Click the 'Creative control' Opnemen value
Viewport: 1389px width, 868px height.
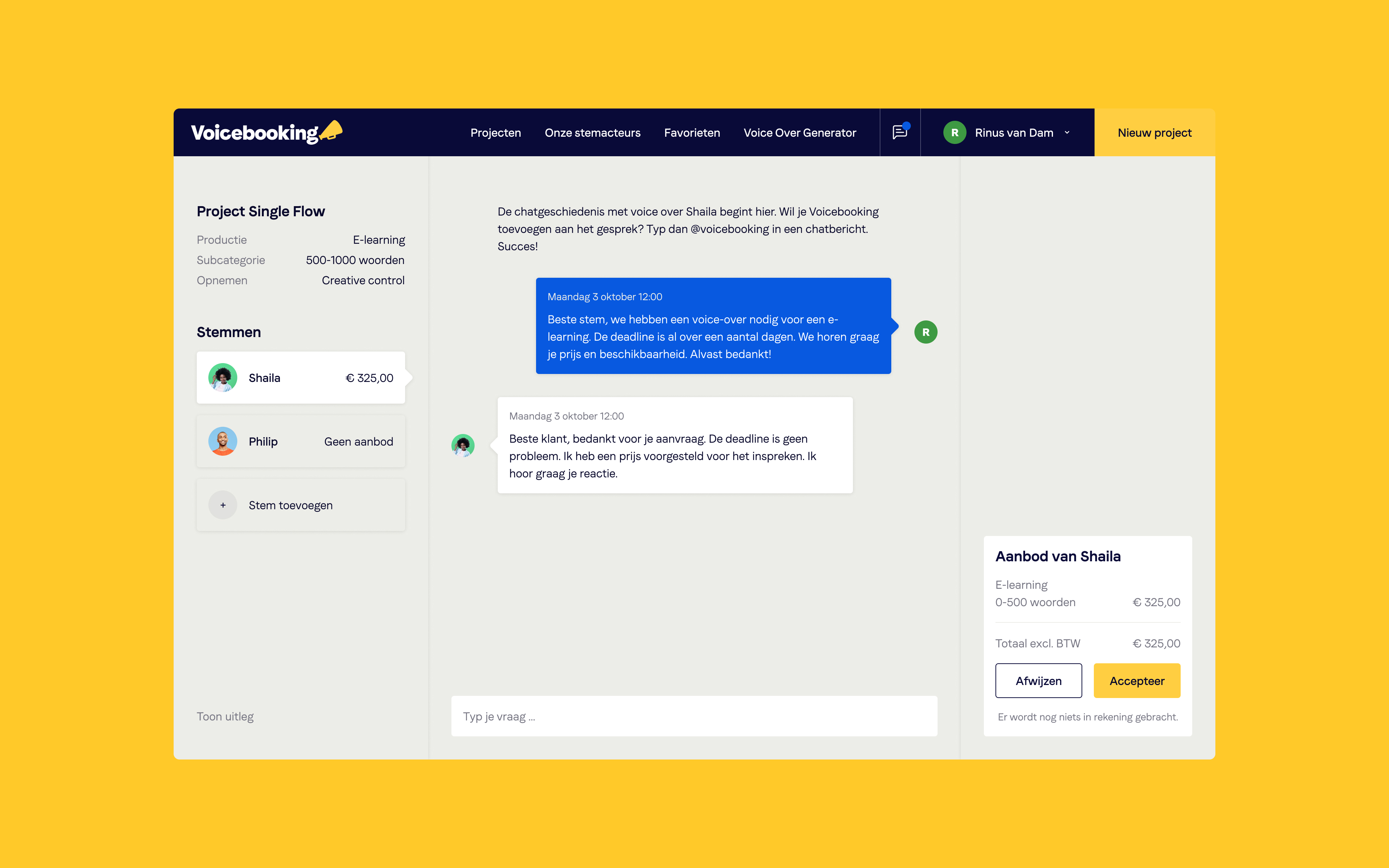[363, 280]
